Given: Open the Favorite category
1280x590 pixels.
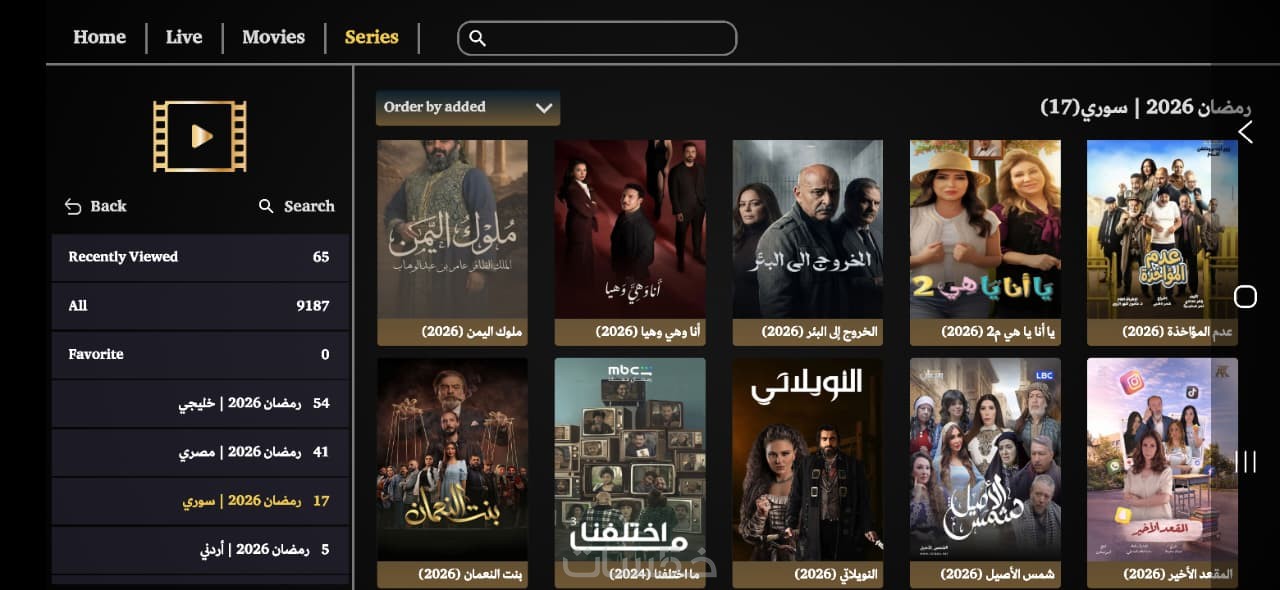Looking at the screenshot, I should [200, 354].
